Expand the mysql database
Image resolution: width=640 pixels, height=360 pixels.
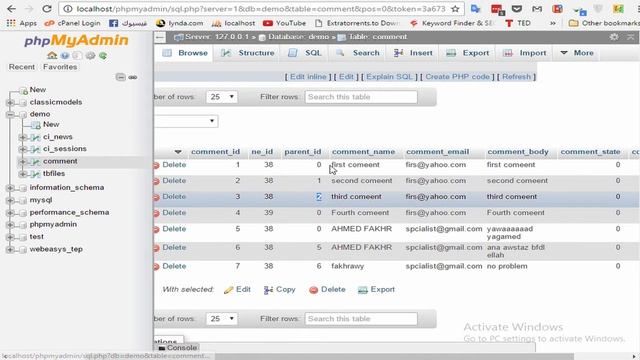tap(10, 200)
